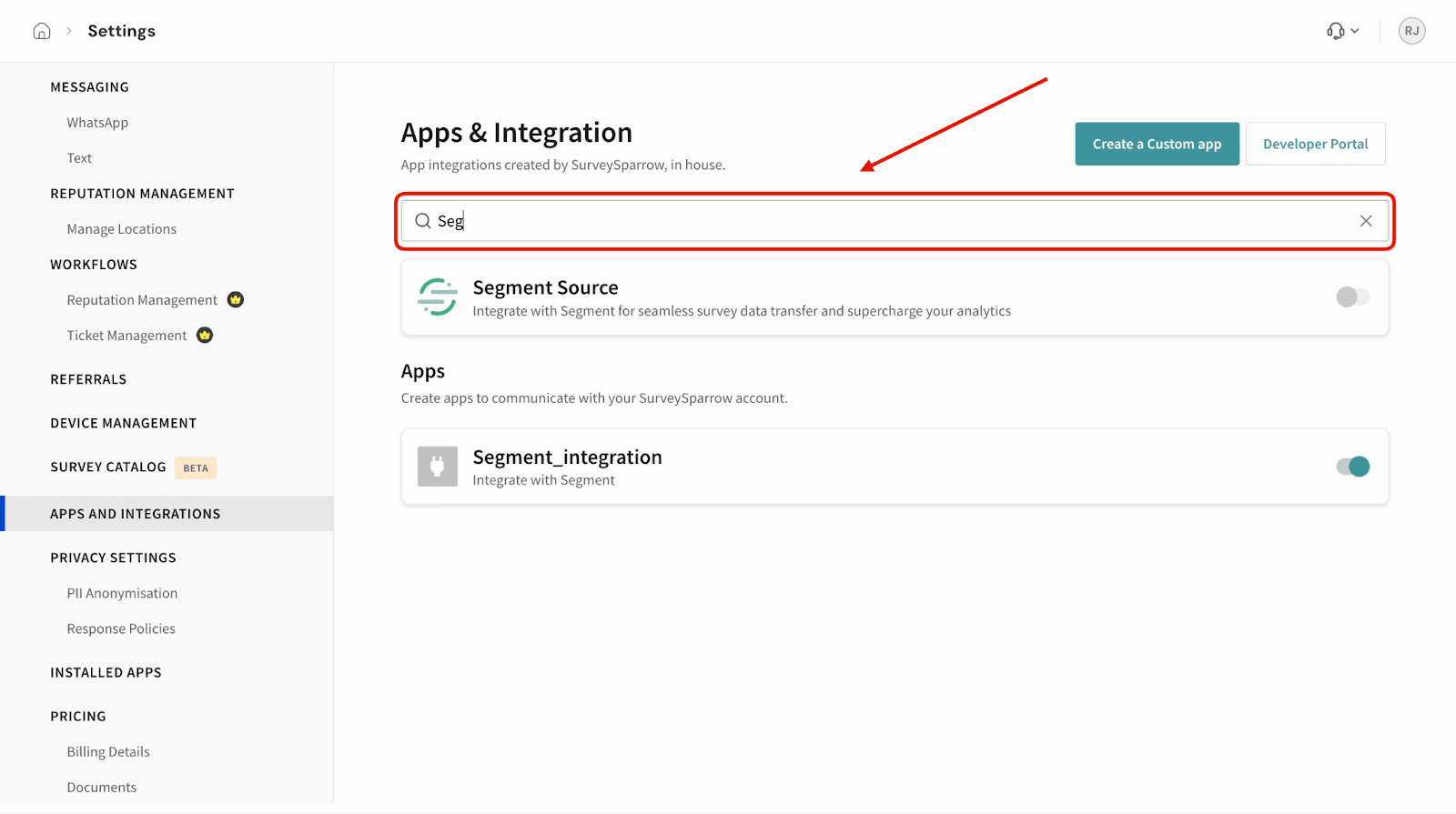Image resolution: width=1456 pixels, height=814 pixels.
Task: Focus the apps search input field
Action: [895, 221]
